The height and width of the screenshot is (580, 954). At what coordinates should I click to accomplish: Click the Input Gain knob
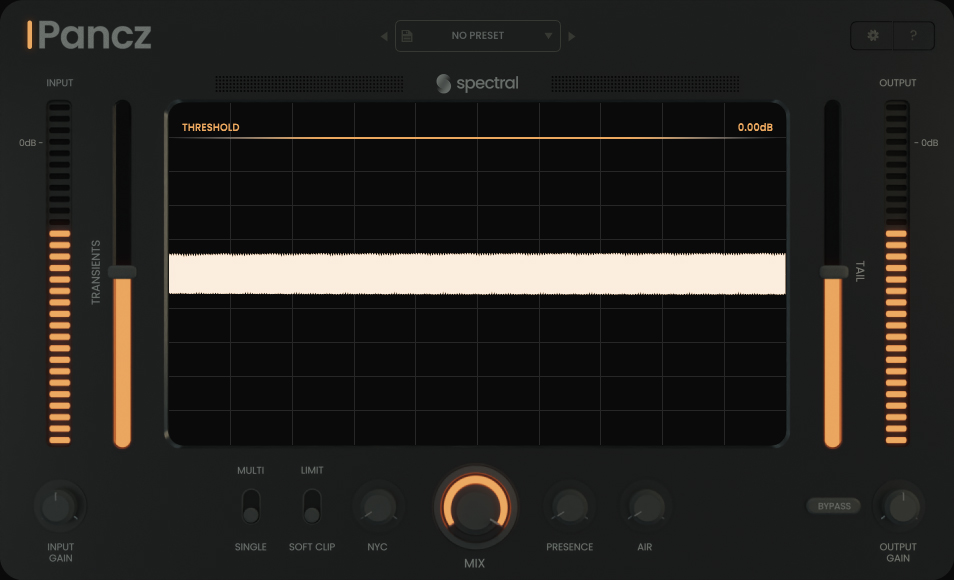59,507
